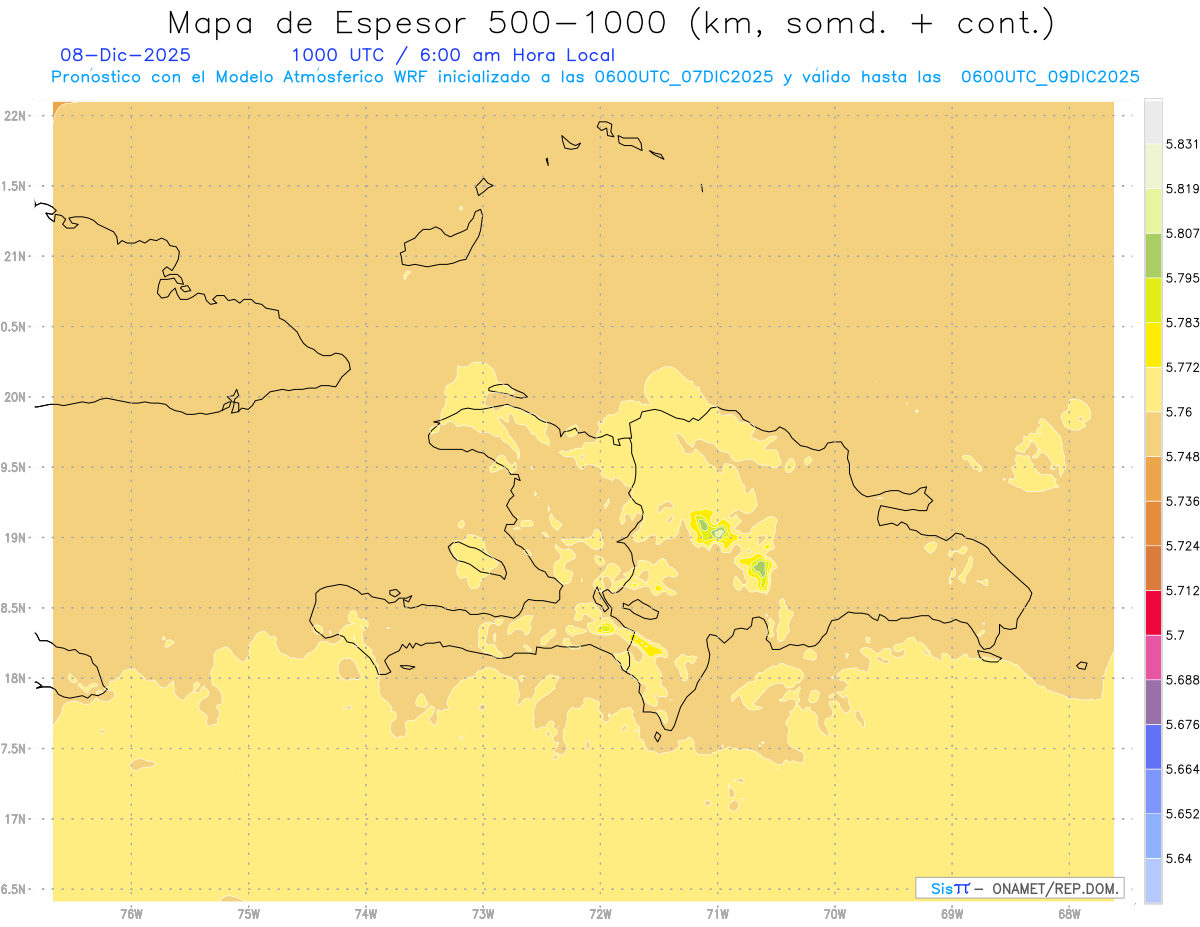
Task: Click the legend value 5.76
Action: pyautogui.click(x=1179, y=412)
